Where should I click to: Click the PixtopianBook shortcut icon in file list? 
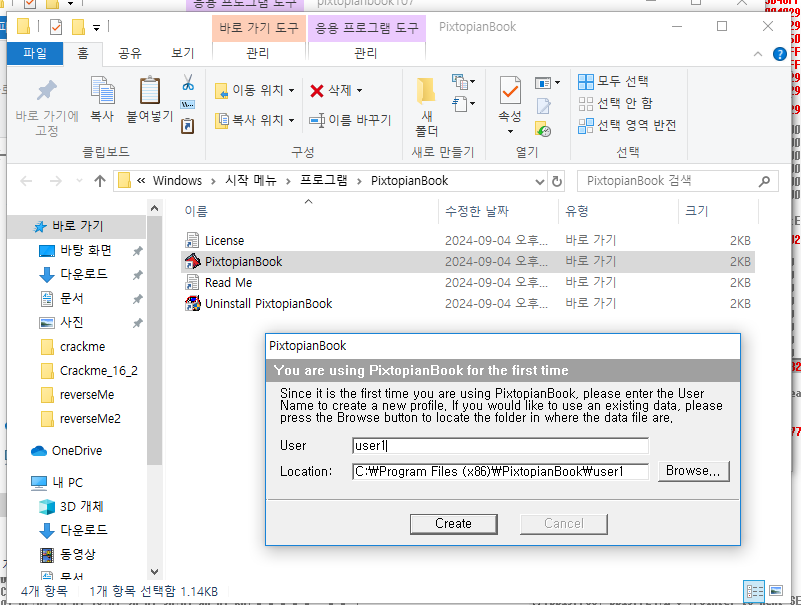pos(193,261)
